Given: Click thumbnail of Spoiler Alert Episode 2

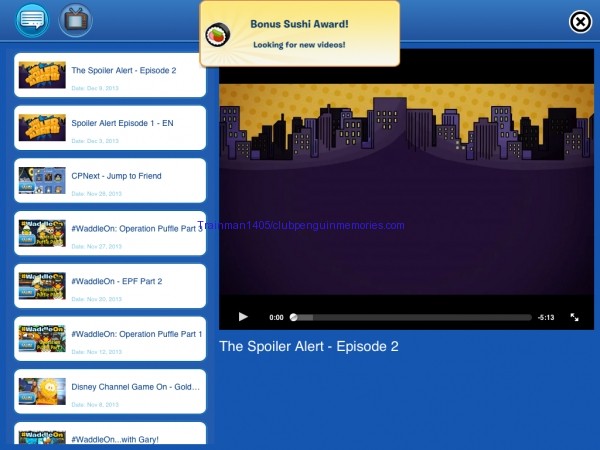Looking at the screenshot, I should tap(42, 75).
